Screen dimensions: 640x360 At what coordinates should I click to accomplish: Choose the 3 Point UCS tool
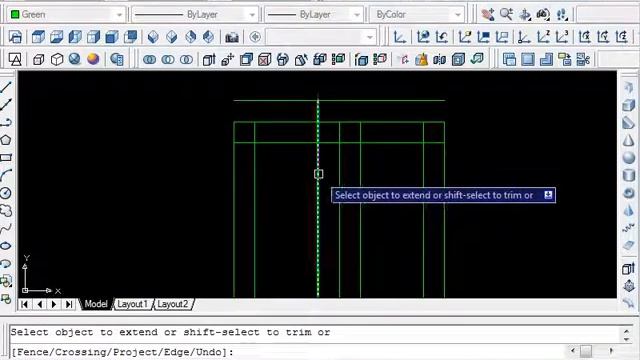[562, 37]
